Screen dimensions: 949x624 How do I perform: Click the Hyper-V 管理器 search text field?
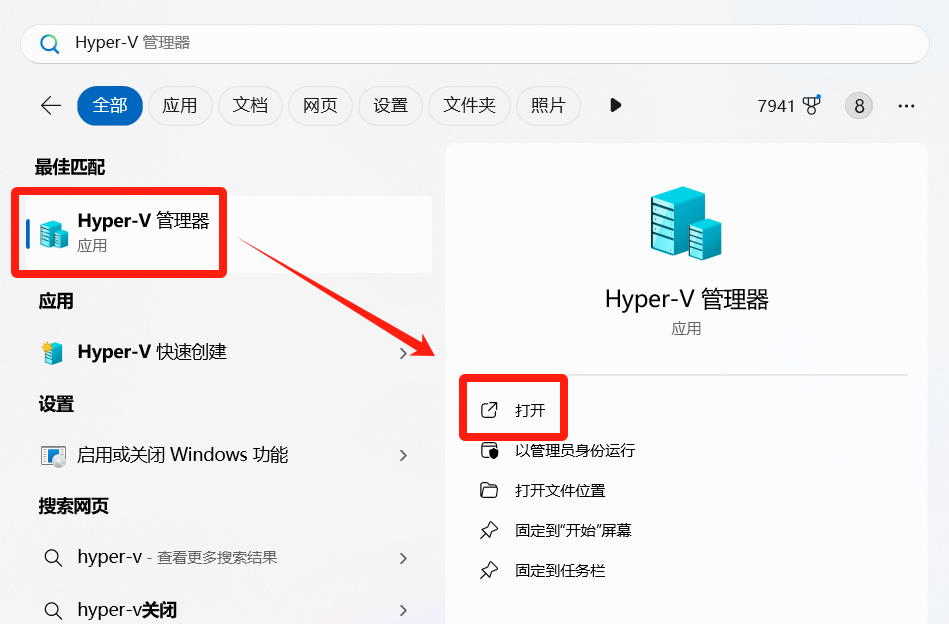click(x=480, y=43)
